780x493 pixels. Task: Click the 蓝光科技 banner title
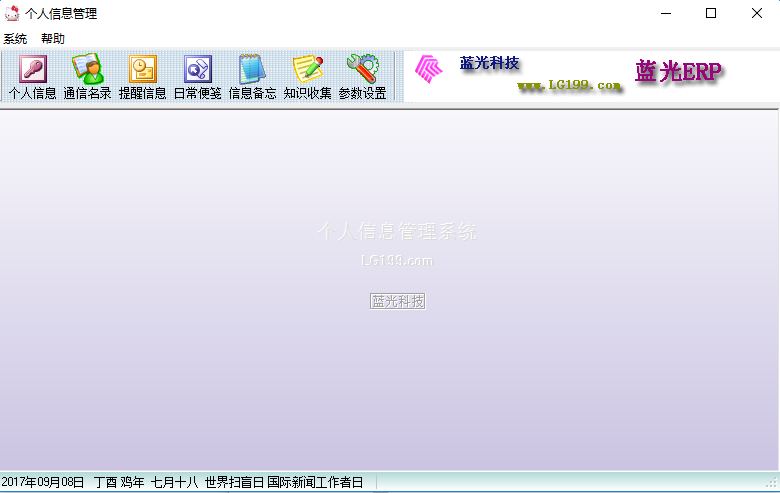(x=489, y=63)
